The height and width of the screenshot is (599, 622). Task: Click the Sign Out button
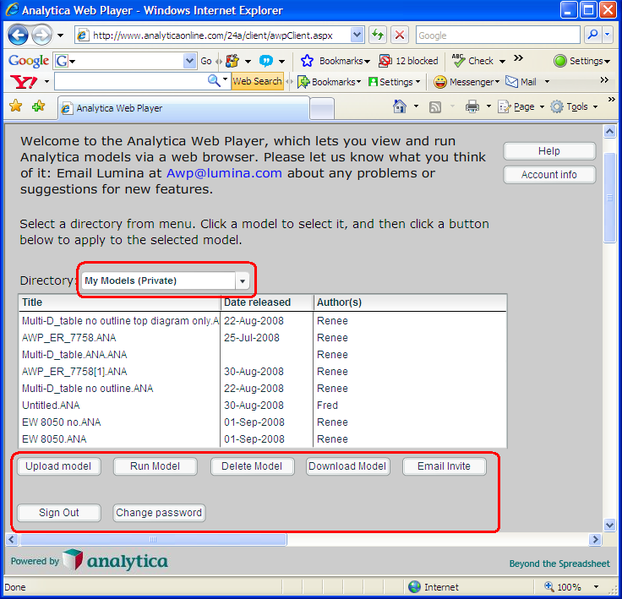point(59,513)
